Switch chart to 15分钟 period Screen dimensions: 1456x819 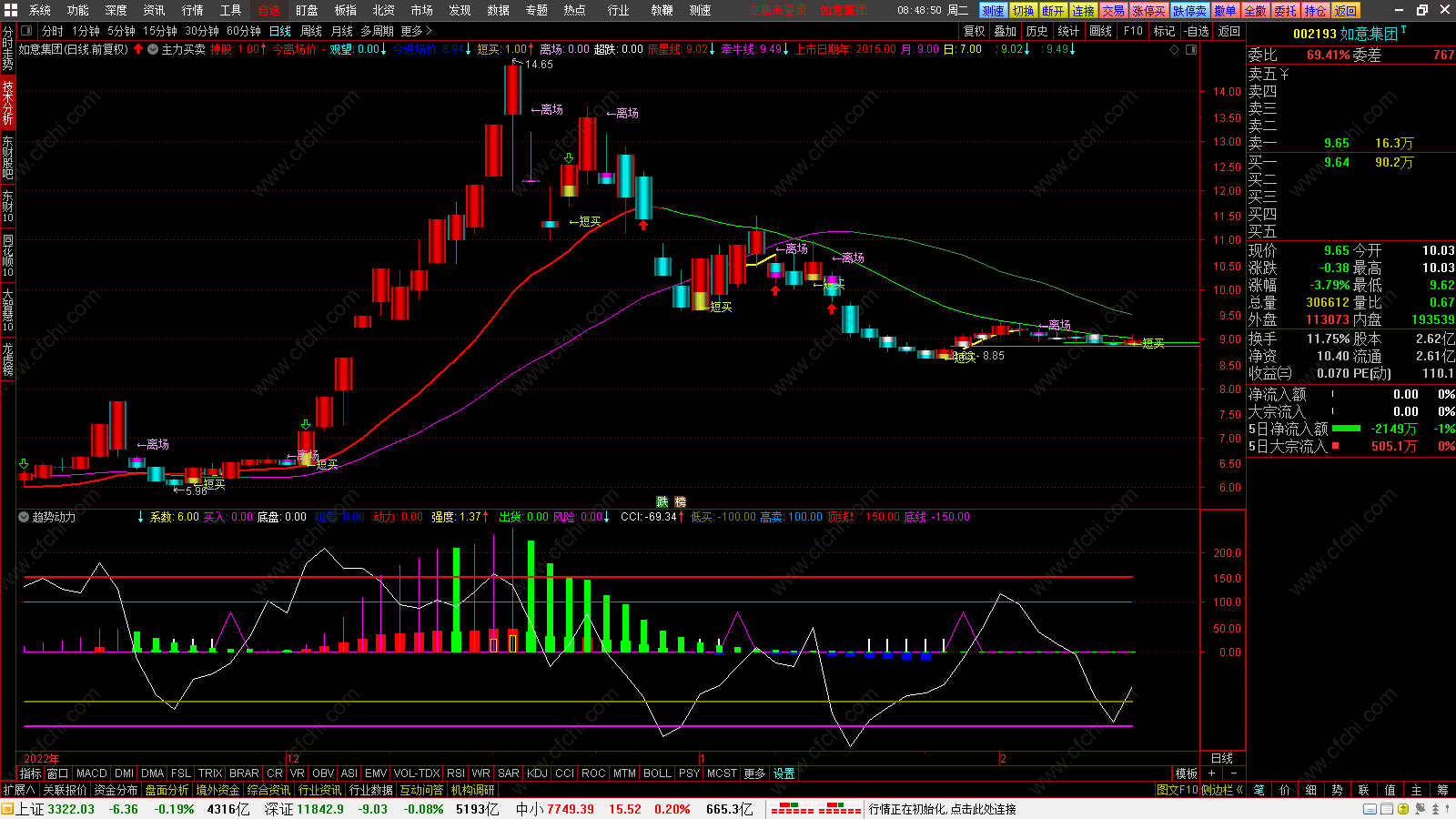click(160, 31)
